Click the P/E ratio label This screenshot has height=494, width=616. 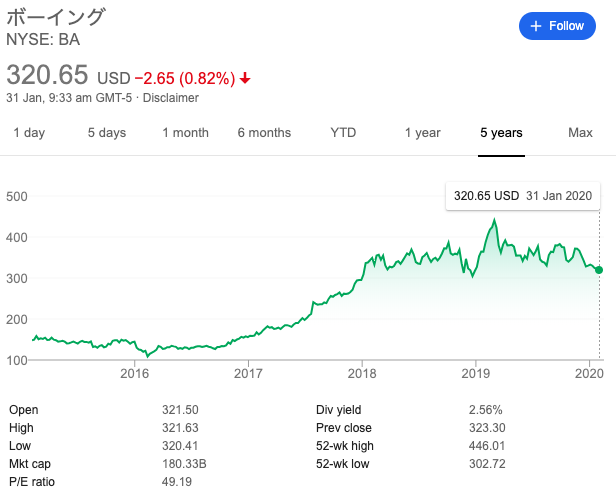pyautogui.click(x=32, y=482)
